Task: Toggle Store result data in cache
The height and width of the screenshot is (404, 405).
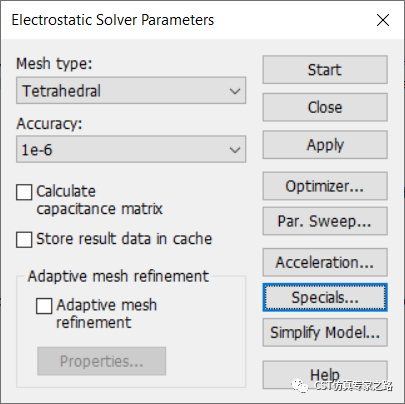Action: point(24,239)
